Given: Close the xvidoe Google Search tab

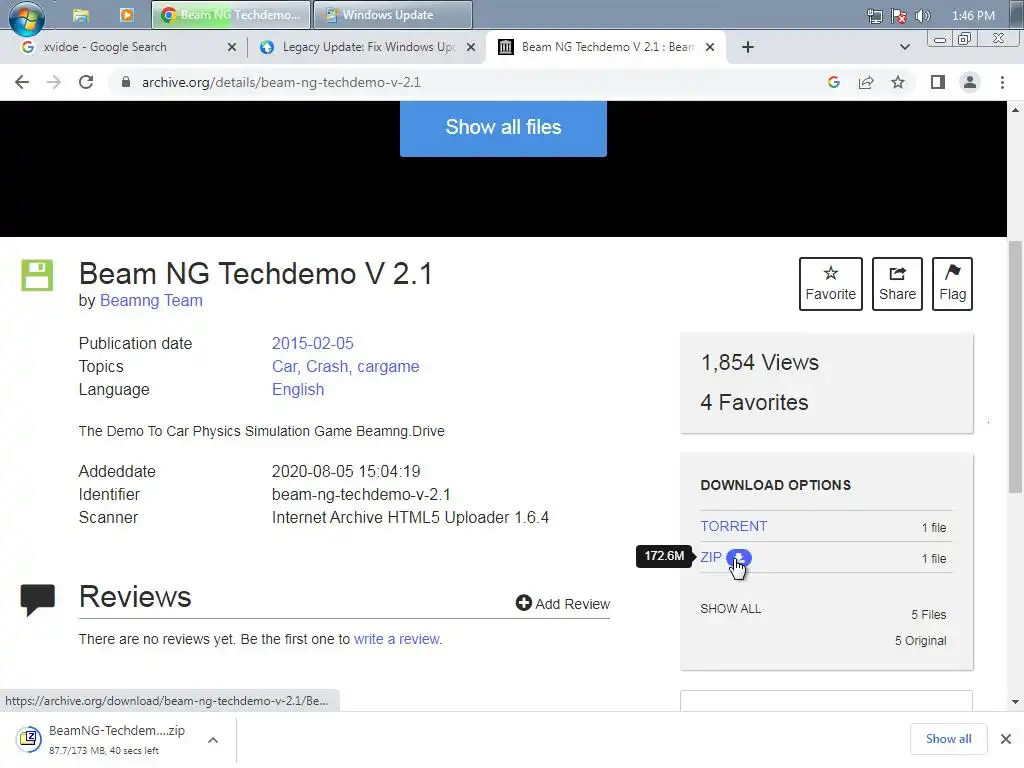Looking at the screenshot, I should (232, 47).
